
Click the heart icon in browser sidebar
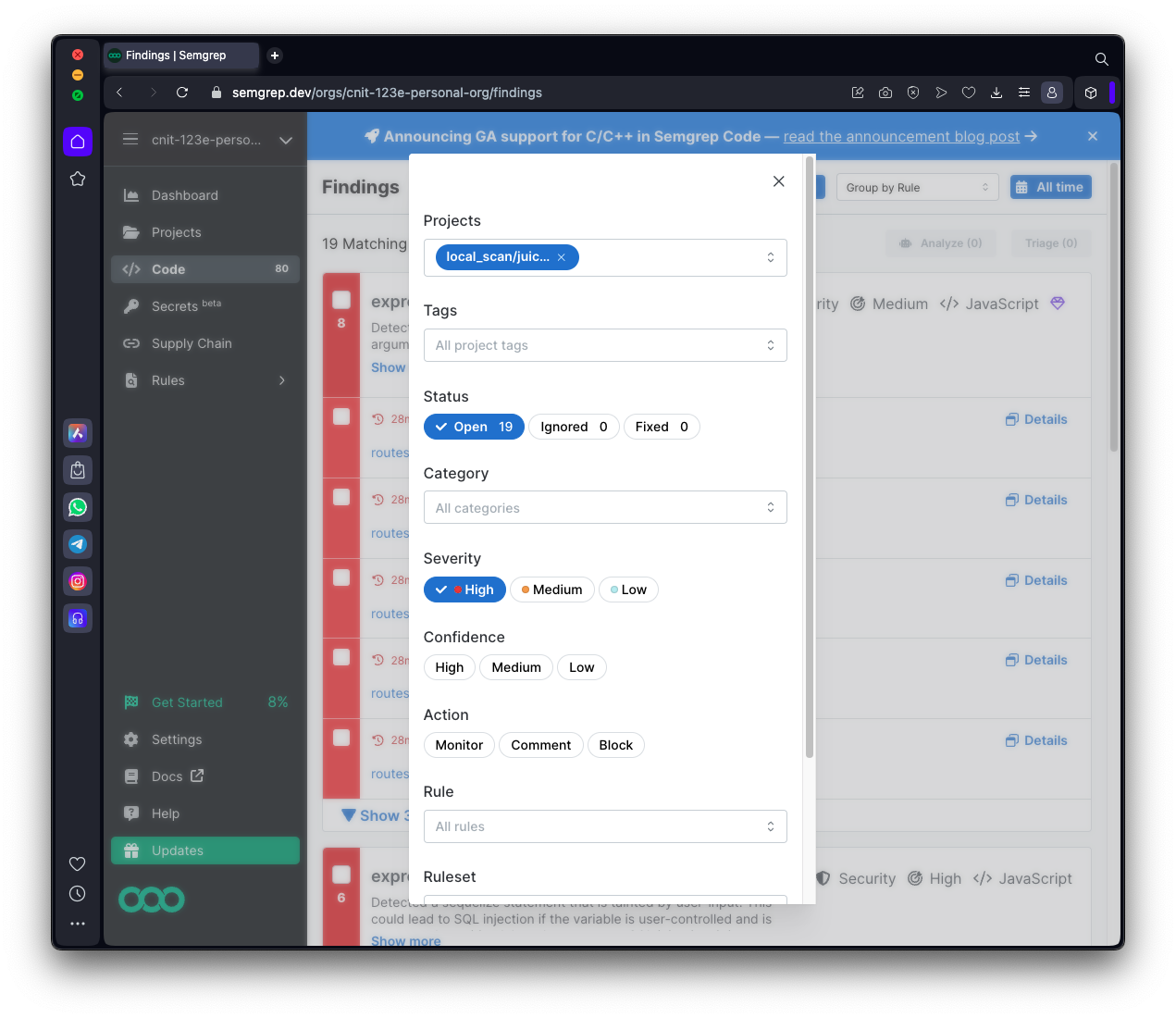point(78,863)
